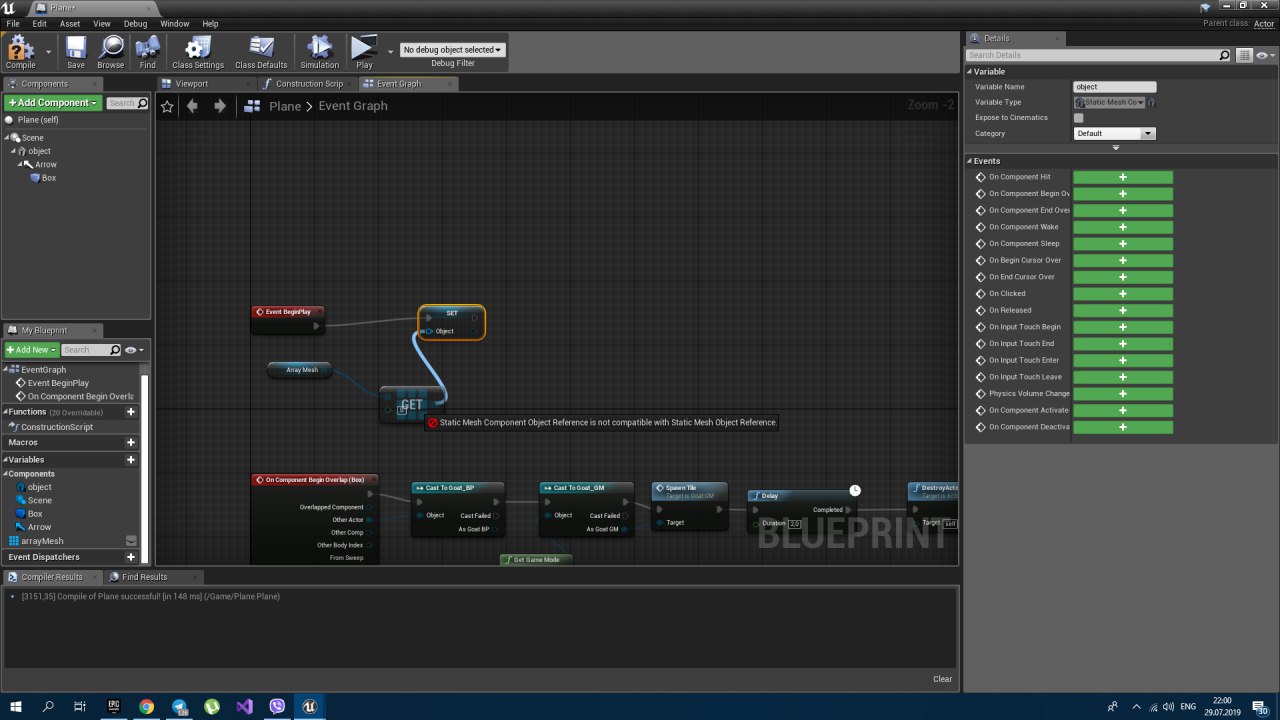Open the Asset menu
The width and height of the screenshot is (1280, 720).
[70, 23]
